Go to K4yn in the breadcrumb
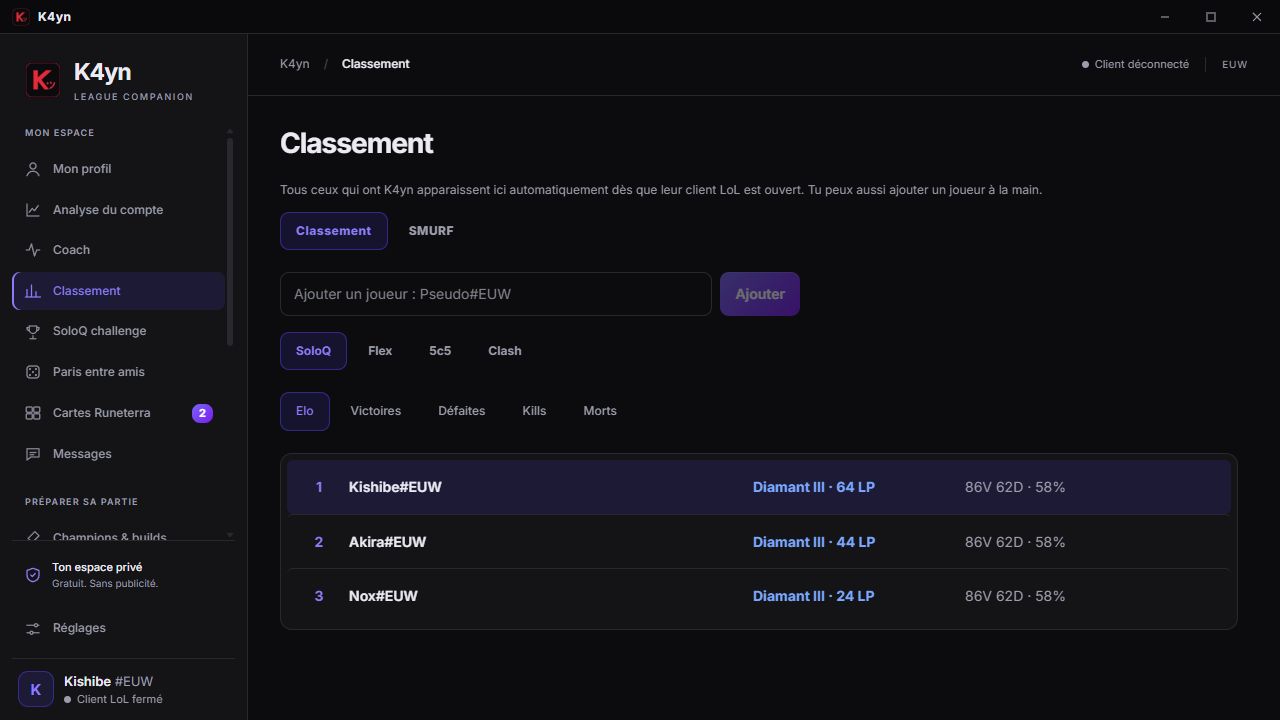1280x720 pixels. pyautogui.click(x=295, y=64)
